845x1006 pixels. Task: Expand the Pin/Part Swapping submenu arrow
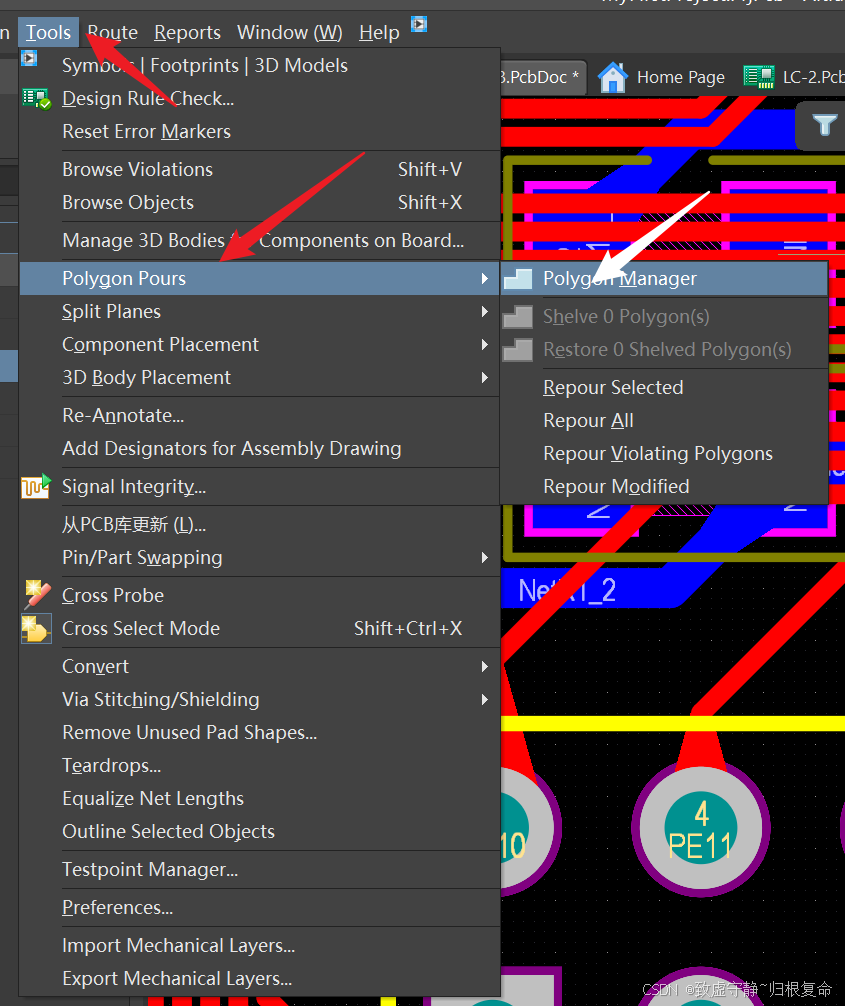click(484, 558)
